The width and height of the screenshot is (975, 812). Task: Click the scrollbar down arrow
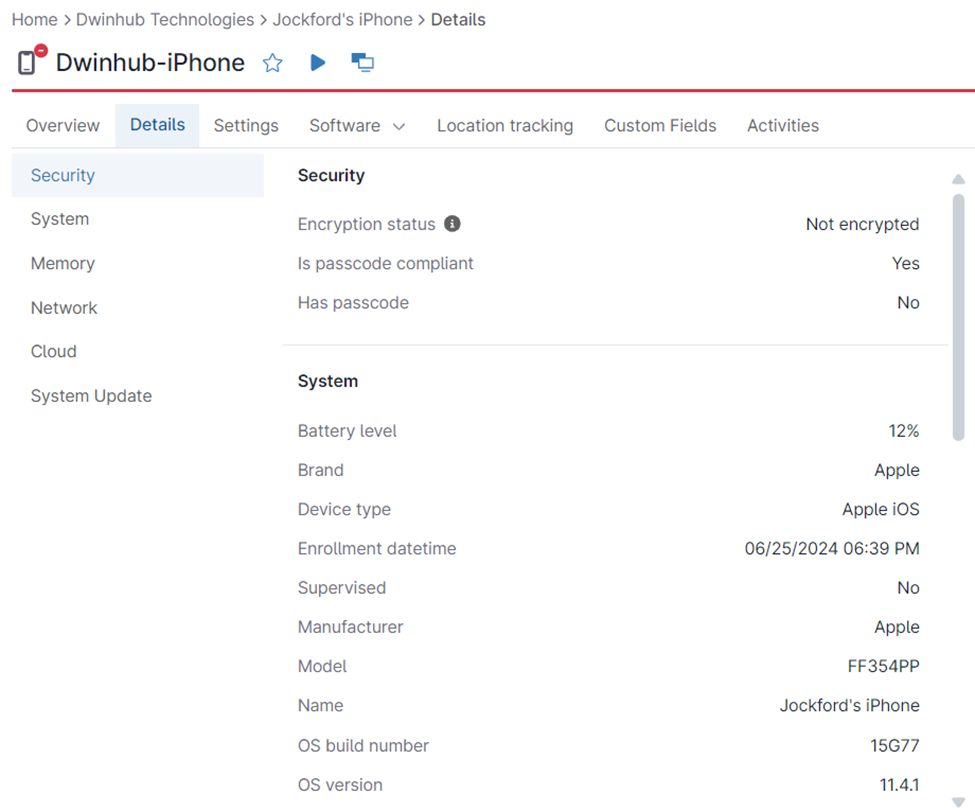click(x=958, y=801)
